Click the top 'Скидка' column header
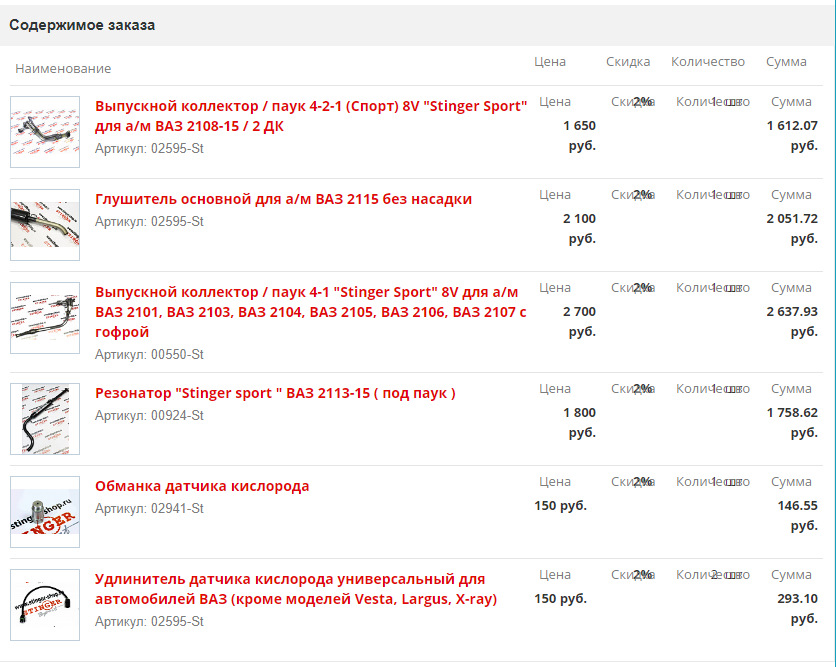 coord(628,61)
